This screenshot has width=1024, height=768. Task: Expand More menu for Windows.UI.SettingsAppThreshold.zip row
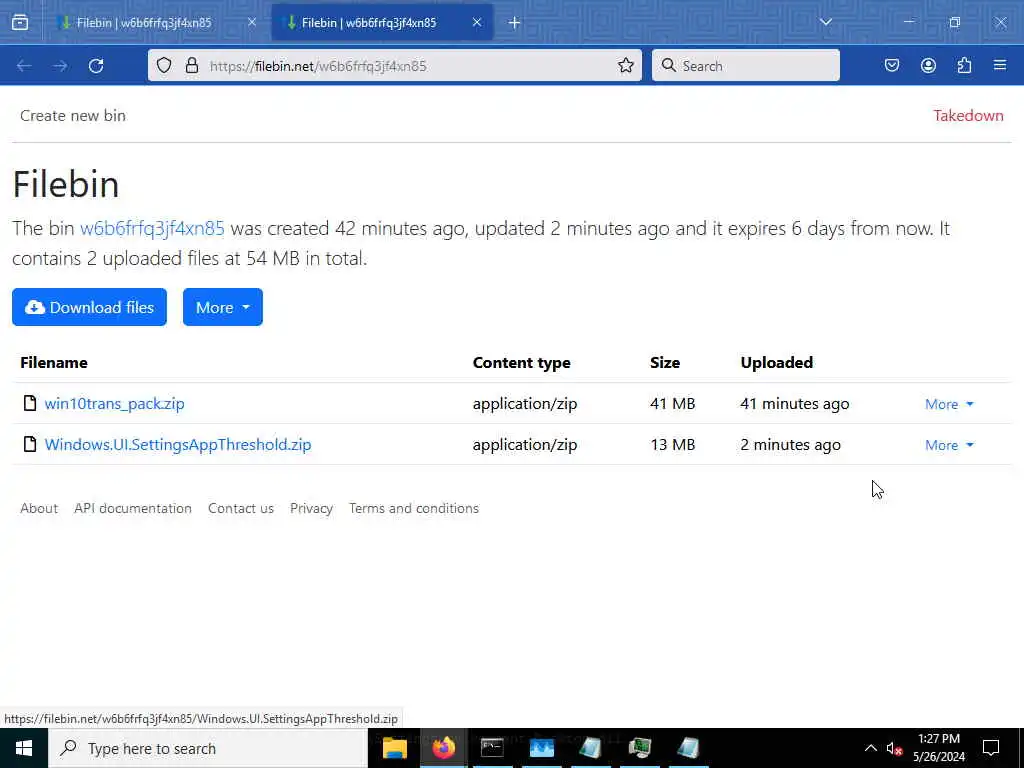tap(949, 445)
